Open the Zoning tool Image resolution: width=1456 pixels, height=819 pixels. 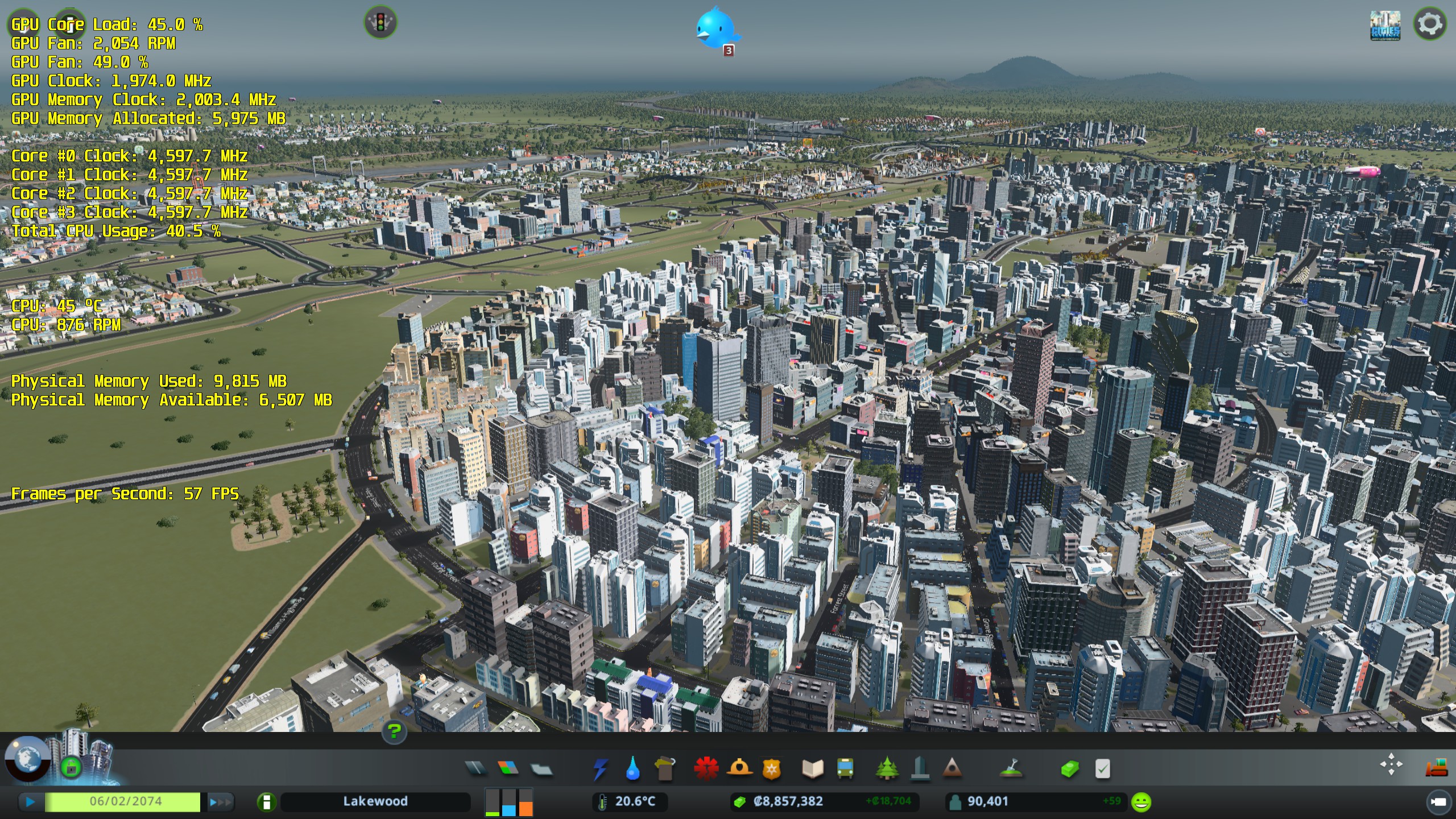click(x=508, y=769)
